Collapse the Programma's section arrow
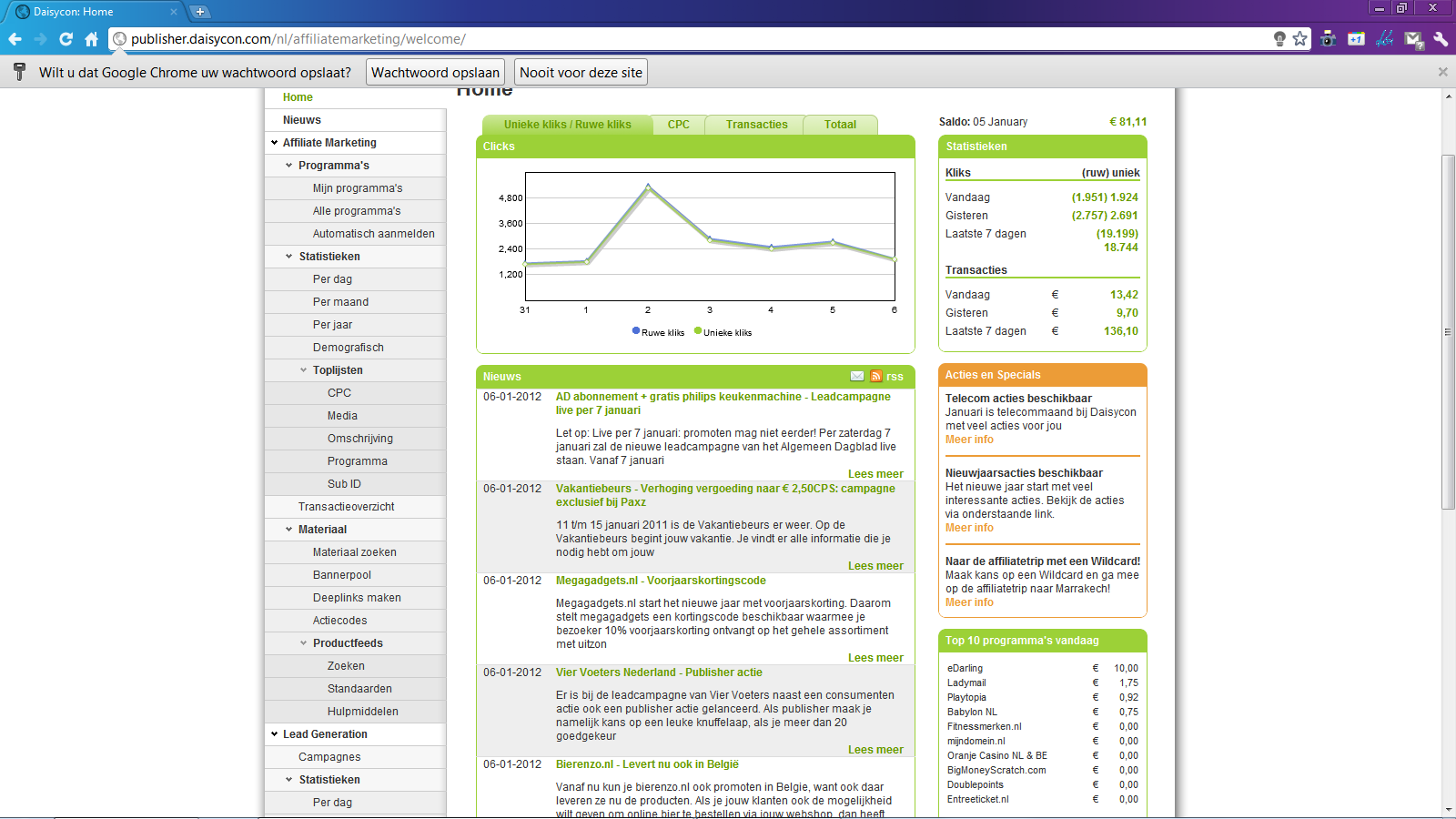This screenshot has height=819, width=1456. 289,166
